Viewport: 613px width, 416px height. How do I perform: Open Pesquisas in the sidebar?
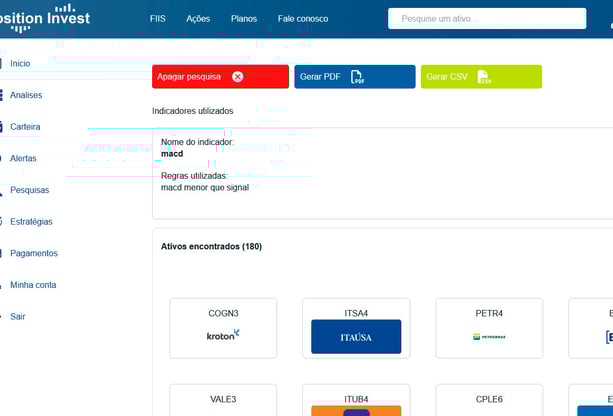point(29,190)
